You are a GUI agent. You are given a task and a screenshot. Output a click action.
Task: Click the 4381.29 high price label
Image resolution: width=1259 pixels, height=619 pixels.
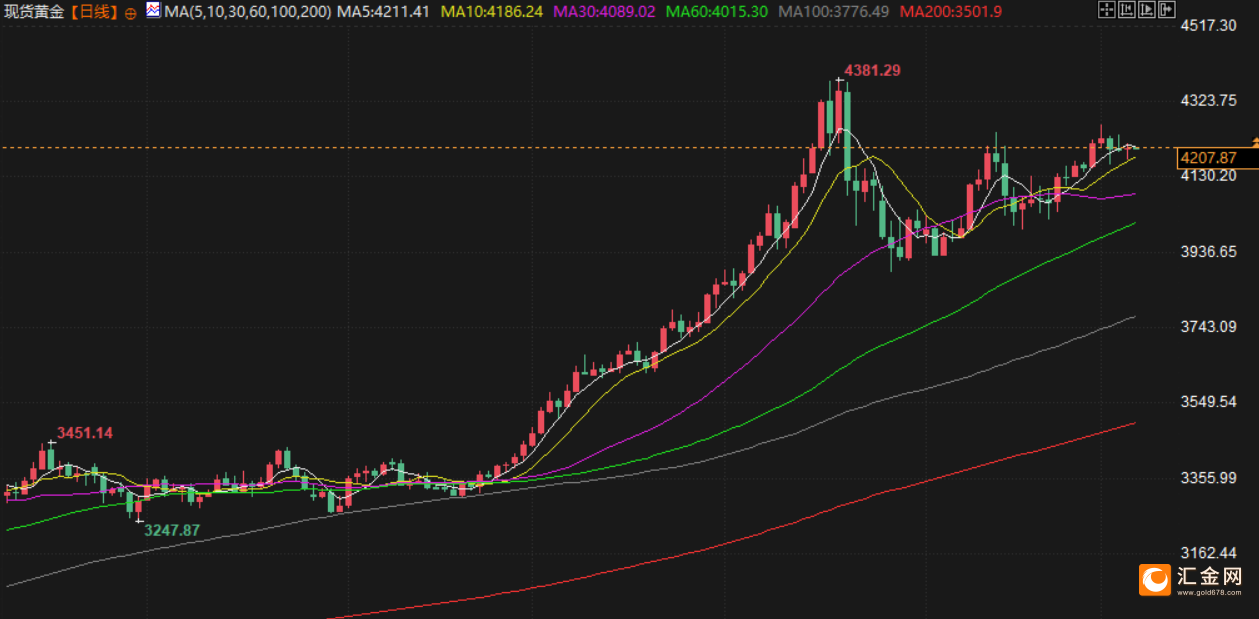pos(872,70)
